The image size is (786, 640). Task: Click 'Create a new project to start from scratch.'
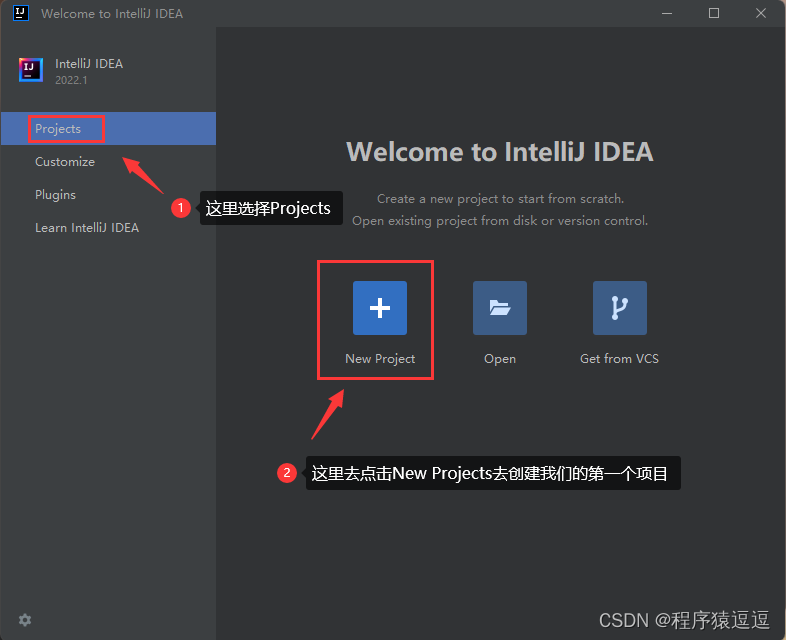(x=500, y=199)
